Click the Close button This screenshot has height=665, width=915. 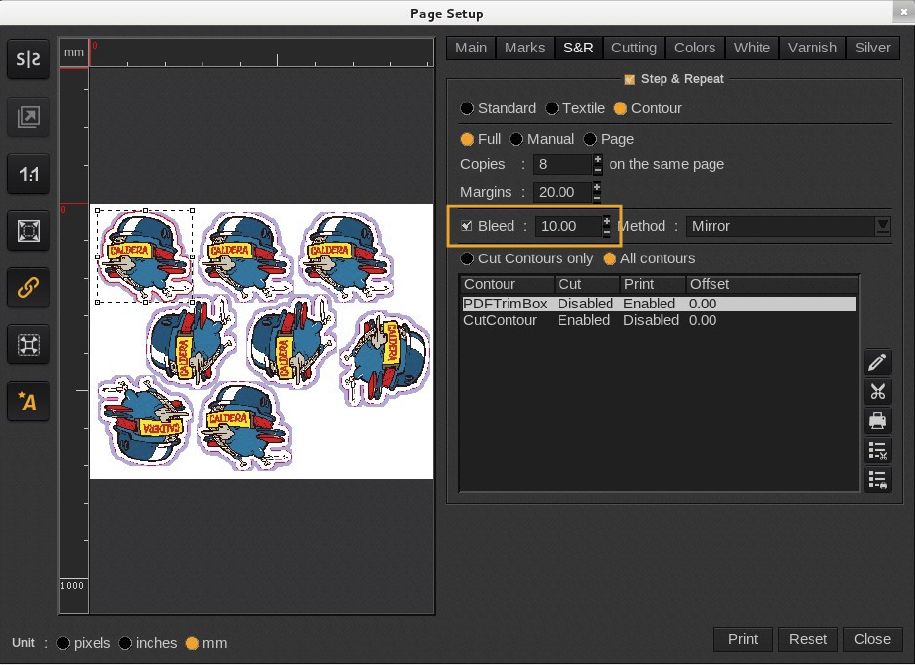872,639
